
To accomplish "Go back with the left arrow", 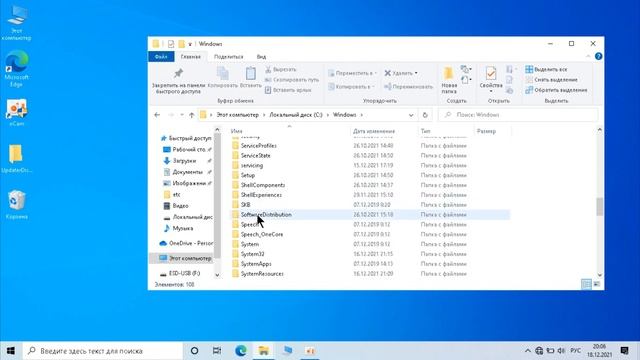I will (x=157, y=115).
